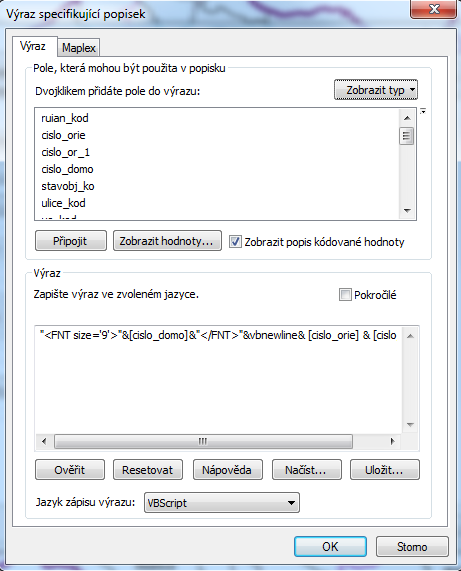Viewport: 461px width, 571px height.
Task: Click the Zobrazit hodnoty button
Action: (x=167, y=241)
